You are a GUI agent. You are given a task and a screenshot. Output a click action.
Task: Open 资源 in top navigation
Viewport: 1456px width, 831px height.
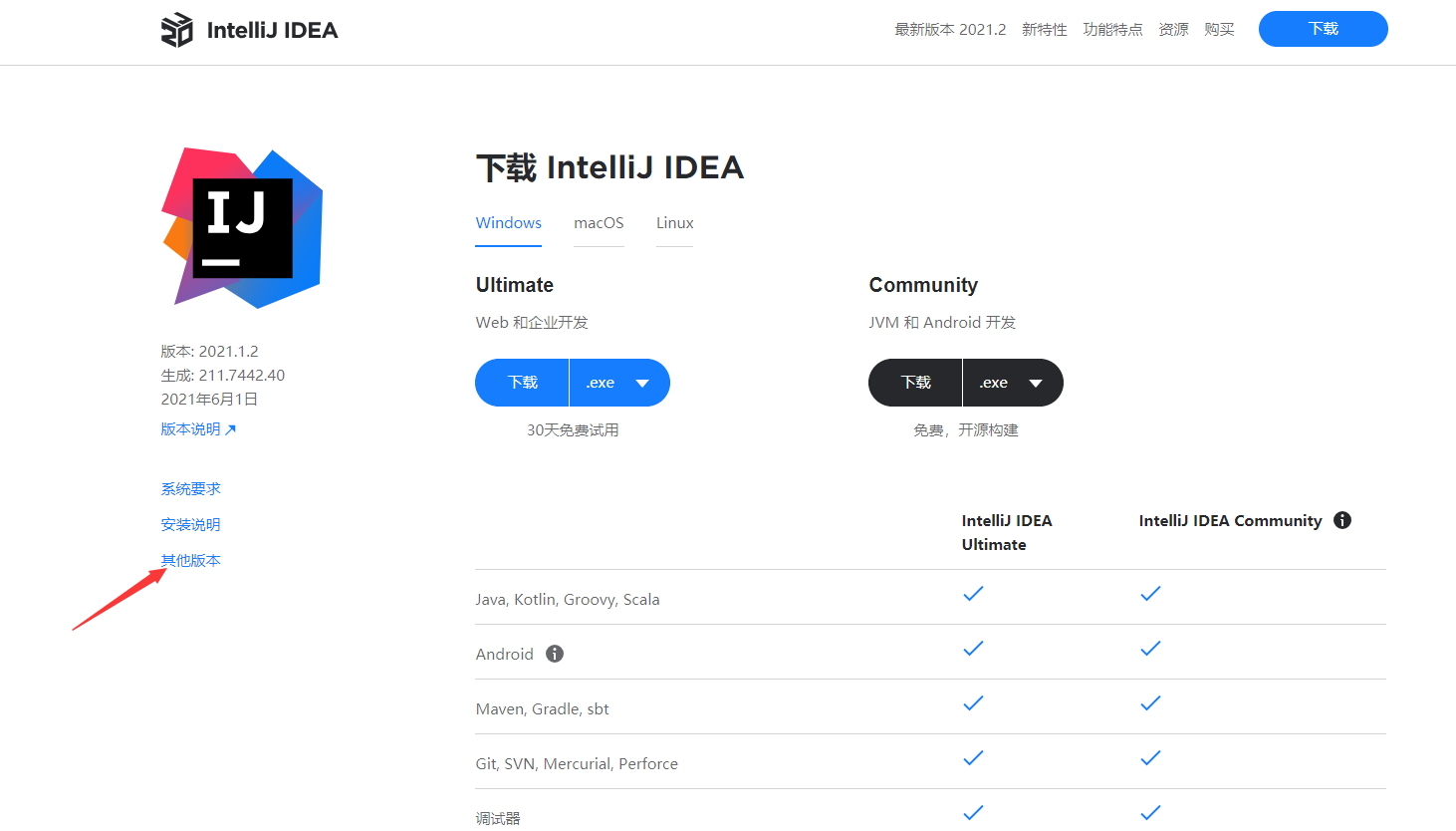[1173, 30]
